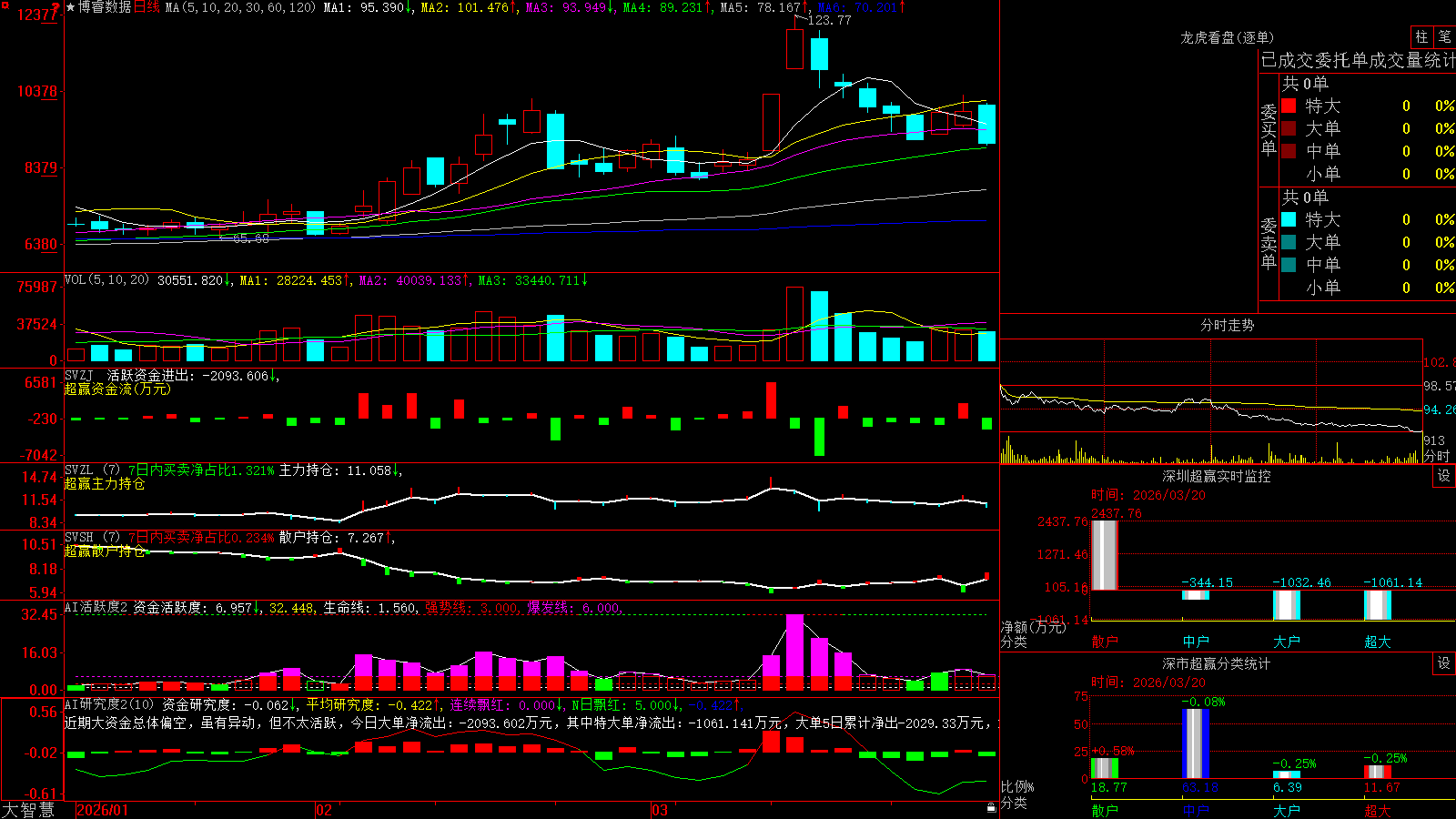This screenshot has width=1456, height=819.
Task: Click the 近期大资金总体偏空 analysis text line
Action: [531, 723]
